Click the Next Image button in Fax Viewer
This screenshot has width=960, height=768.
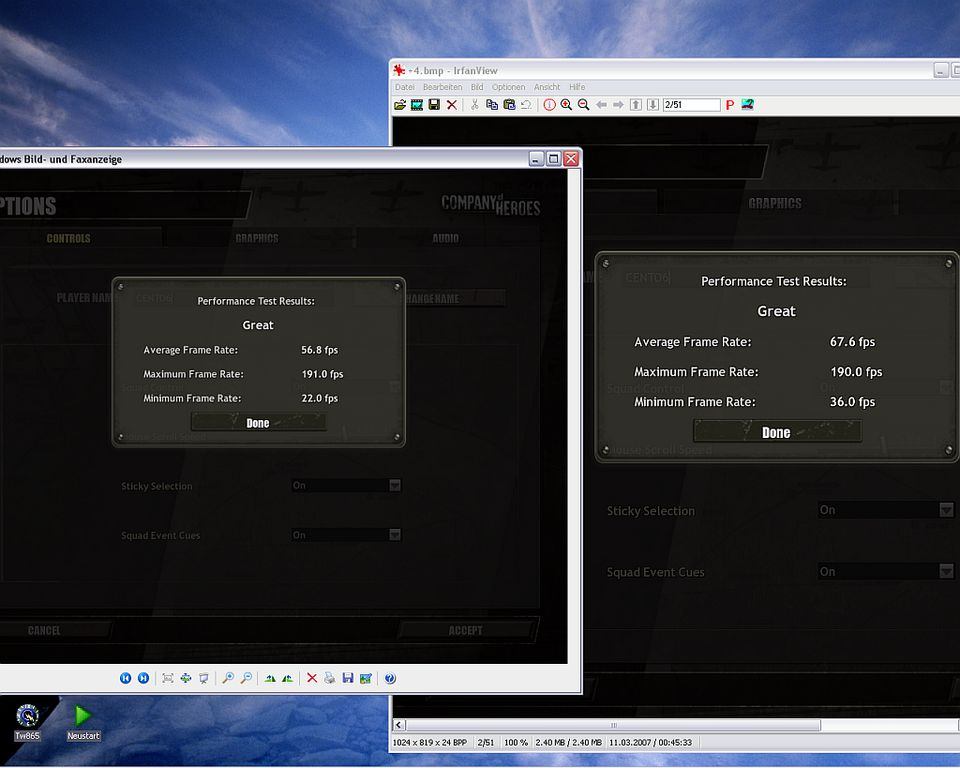coord(143,678)
